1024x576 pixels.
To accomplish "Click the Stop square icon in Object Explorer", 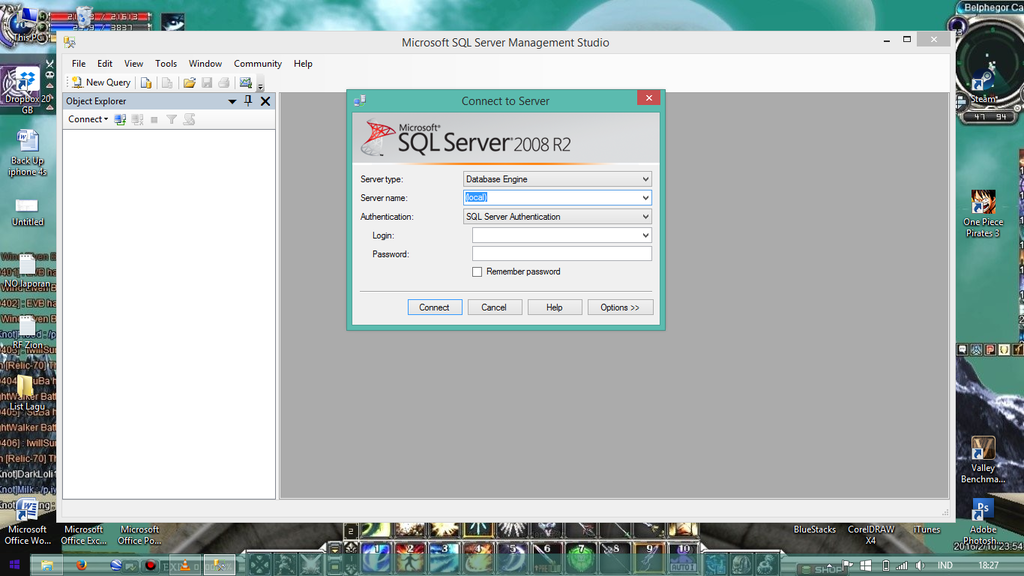I will pyautogui.click(x=154, y=120).
